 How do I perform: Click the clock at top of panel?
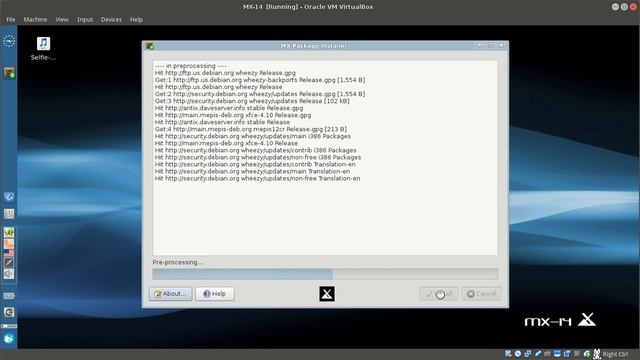pyautogui.click(x=9, y=41)
